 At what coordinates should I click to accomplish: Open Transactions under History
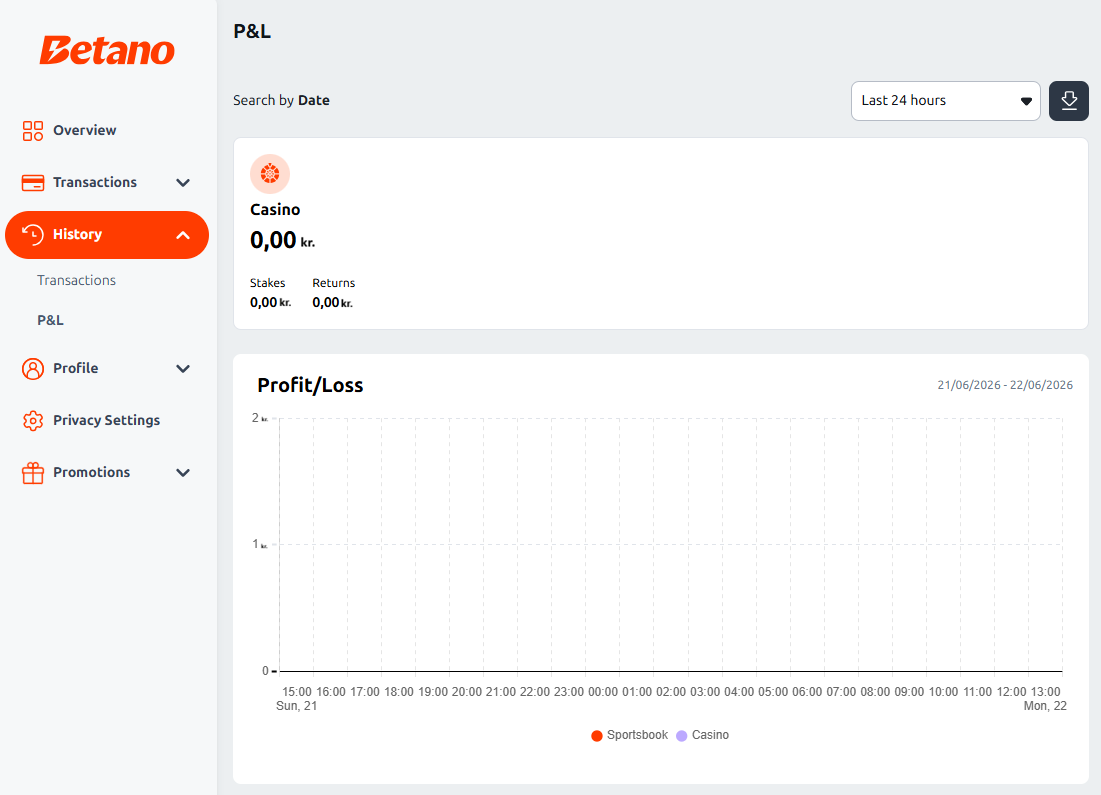click(77, 280)
